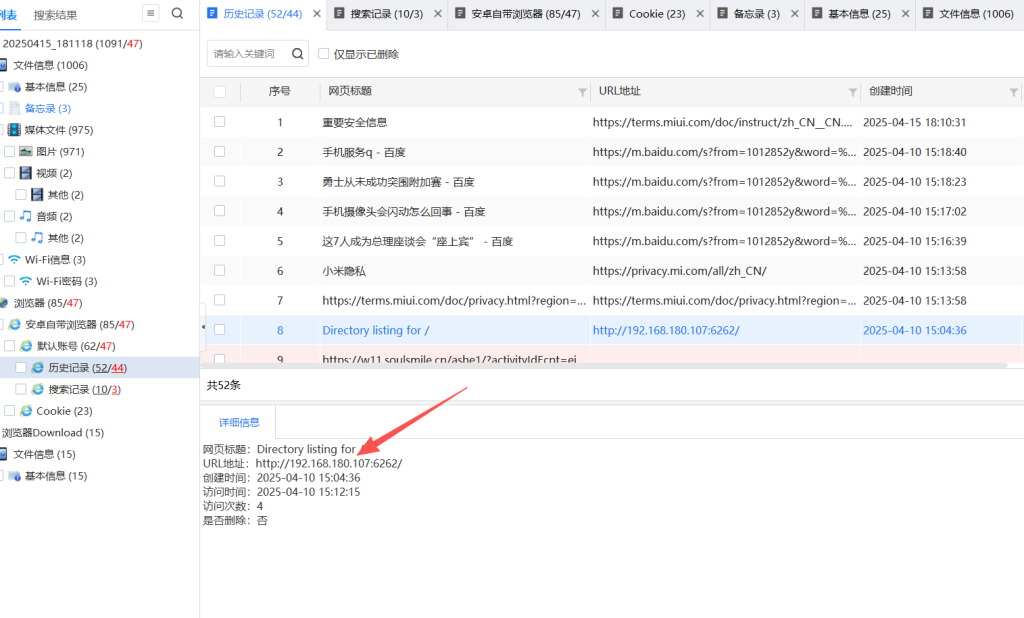Click the keyword search input field
Screen dimensions: 1024x618
point(247,54)
